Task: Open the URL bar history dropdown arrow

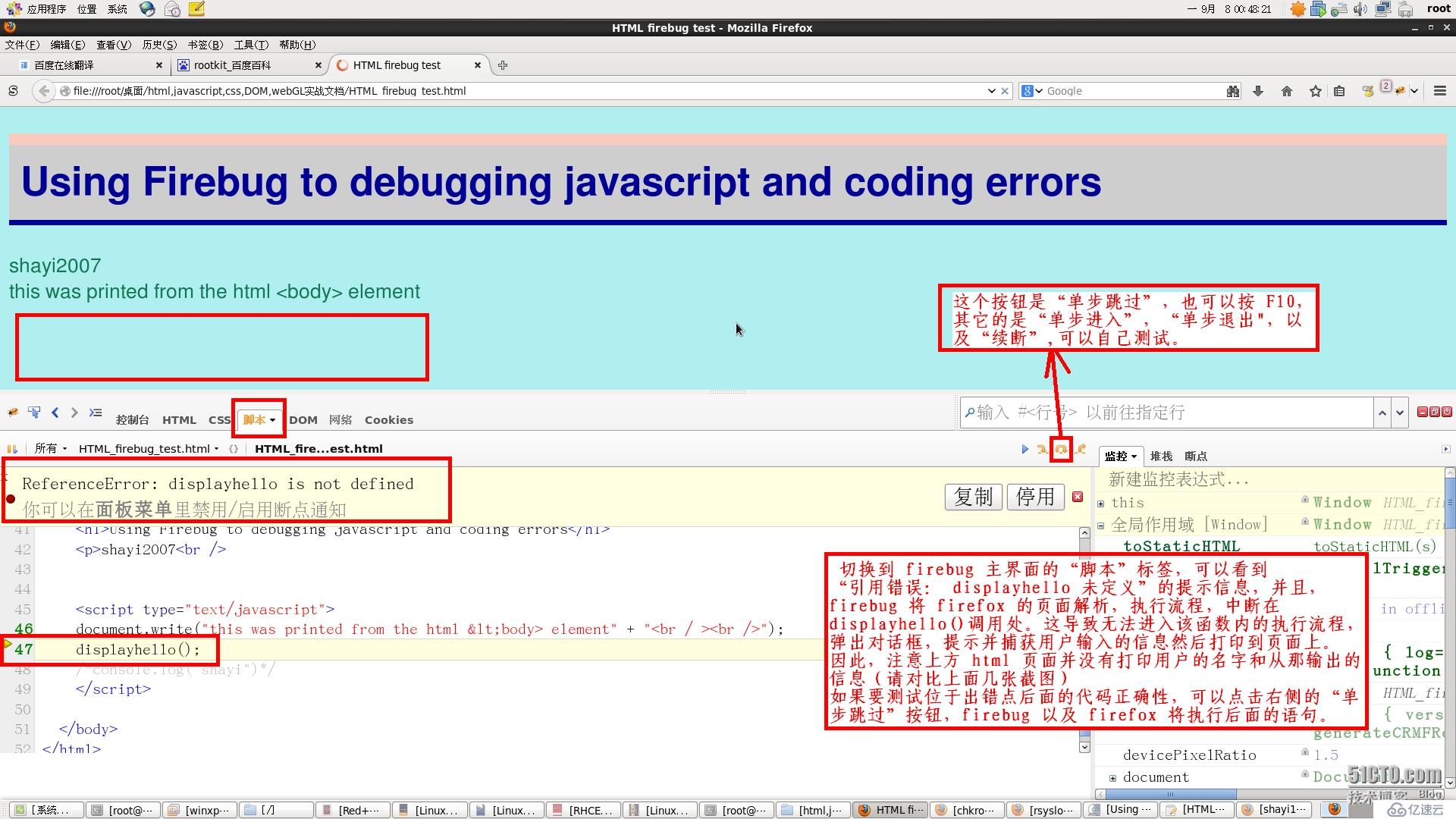Action: pos(992,91)
